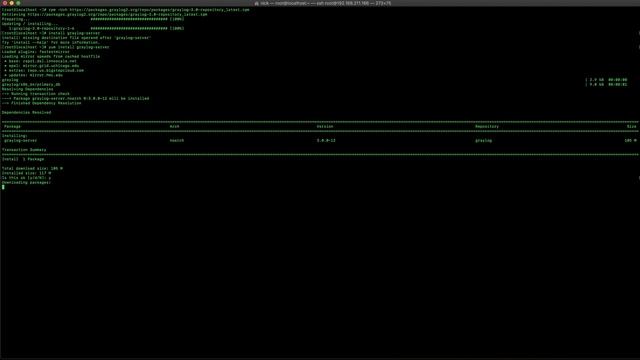
Task: Click the 'Package graylog-server.noarch will be installed' line
Action: 76,98
